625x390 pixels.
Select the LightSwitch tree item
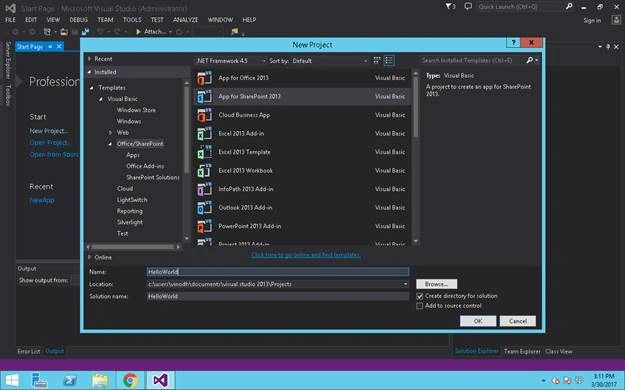coord(132,200)
